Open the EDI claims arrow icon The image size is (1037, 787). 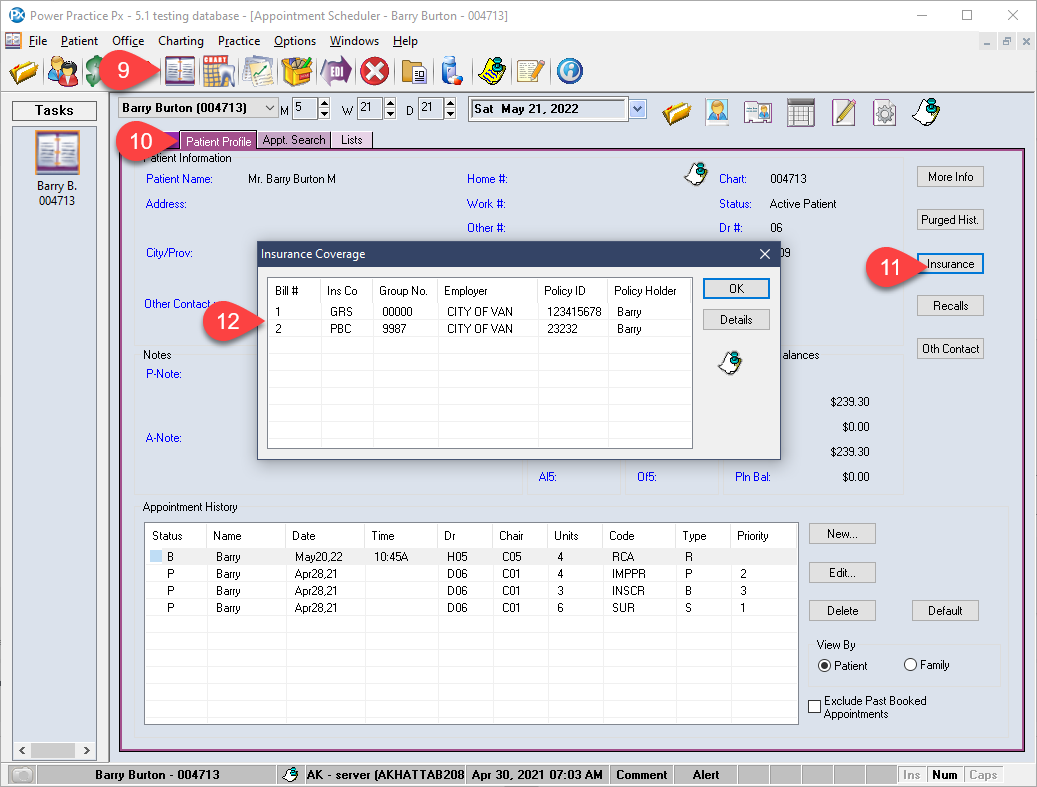click(x=336, y=71)
